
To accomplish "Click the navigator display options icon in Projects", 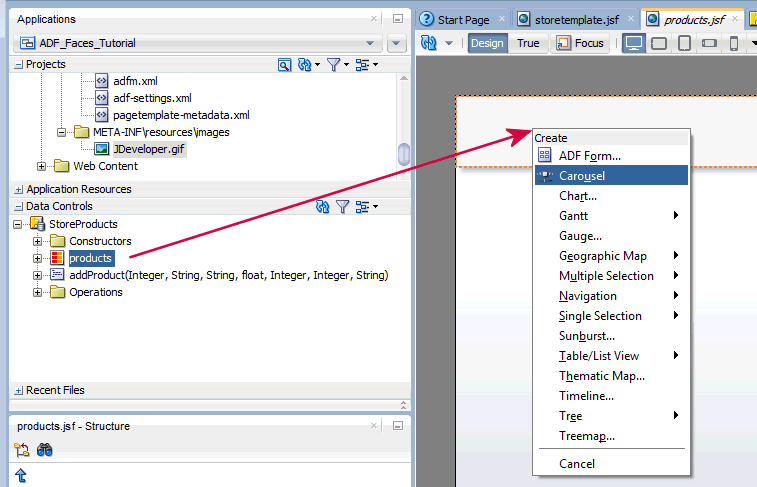I will coord(363,65).
